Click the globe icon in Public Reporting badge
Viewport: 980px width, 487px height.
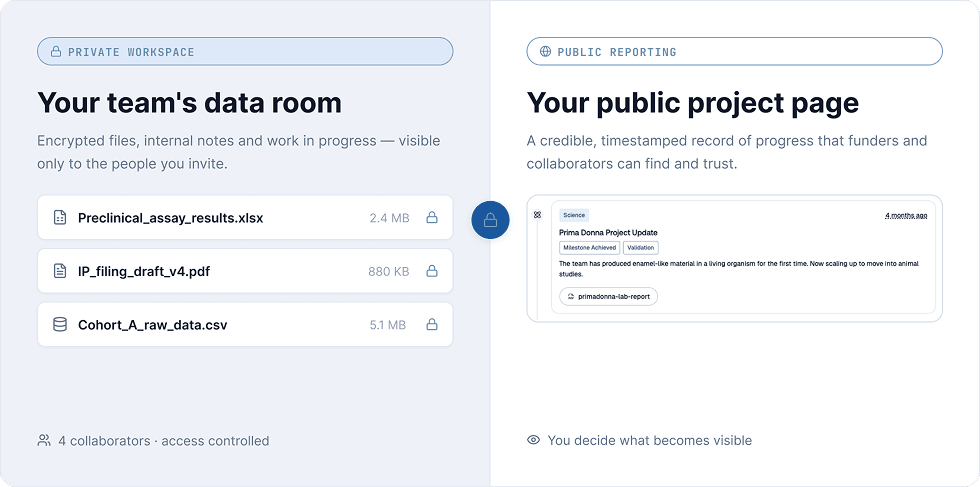(546, 52)
